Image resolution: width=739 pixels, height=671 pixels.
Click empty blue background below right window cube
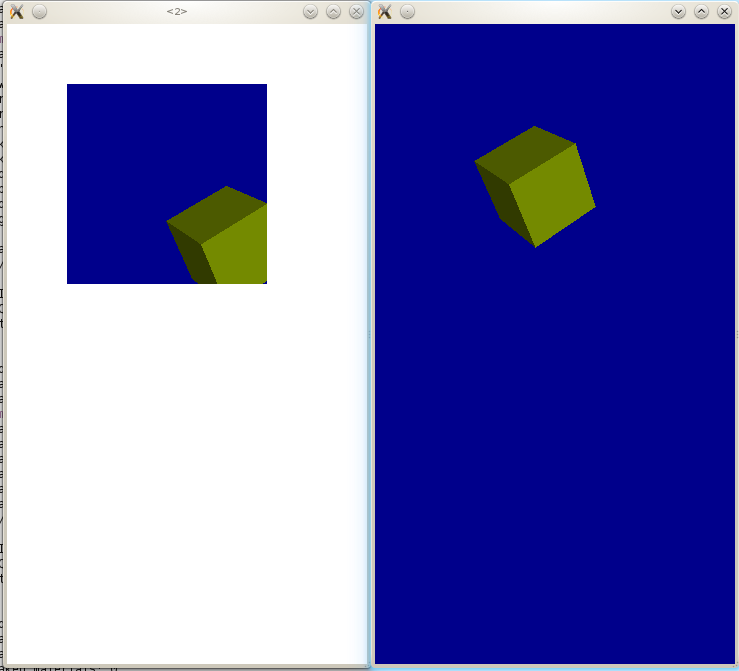pyautogui.click(x=555, y=450)
